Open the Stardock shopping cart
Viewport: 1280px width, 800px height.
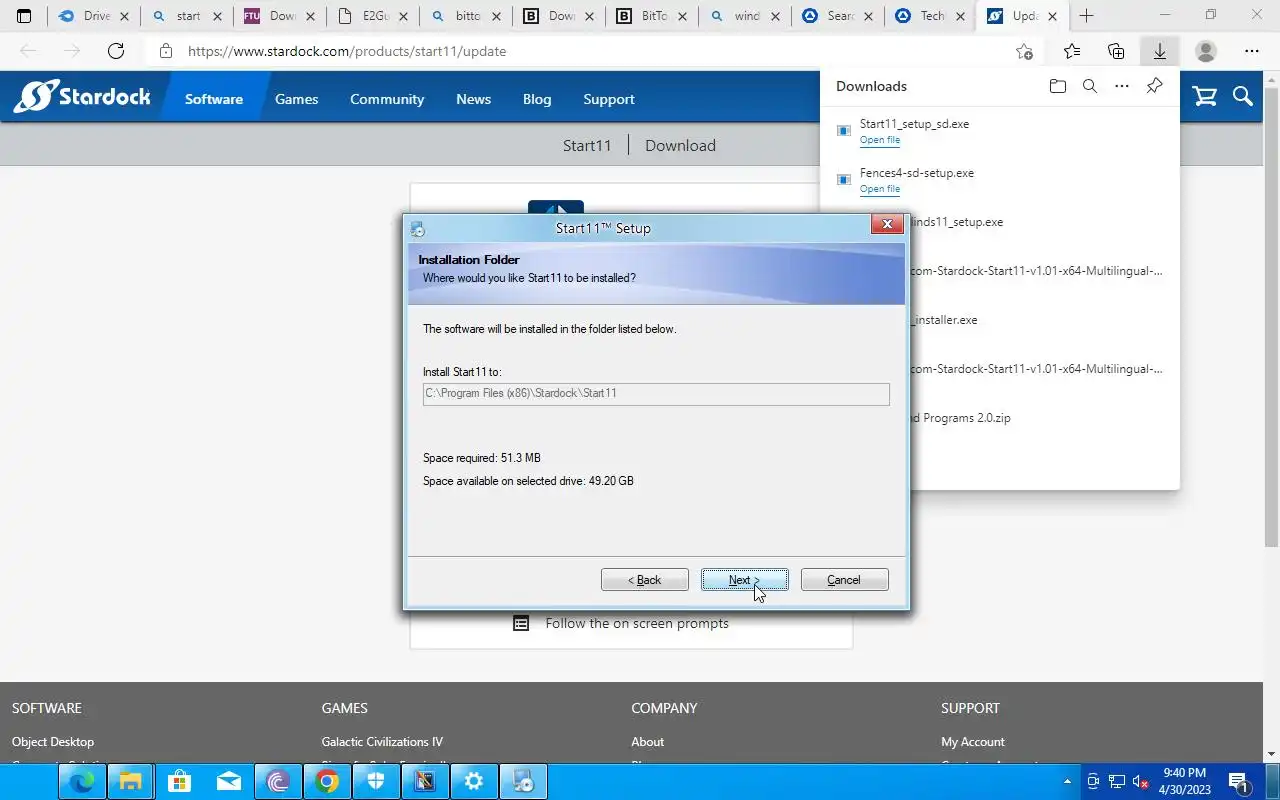coord(1205,96)
